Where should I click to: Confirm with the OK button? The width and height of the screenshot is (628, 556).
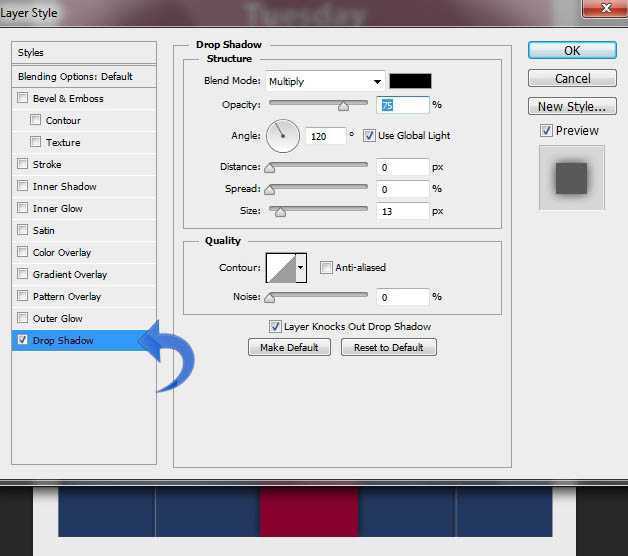(572, 51)
